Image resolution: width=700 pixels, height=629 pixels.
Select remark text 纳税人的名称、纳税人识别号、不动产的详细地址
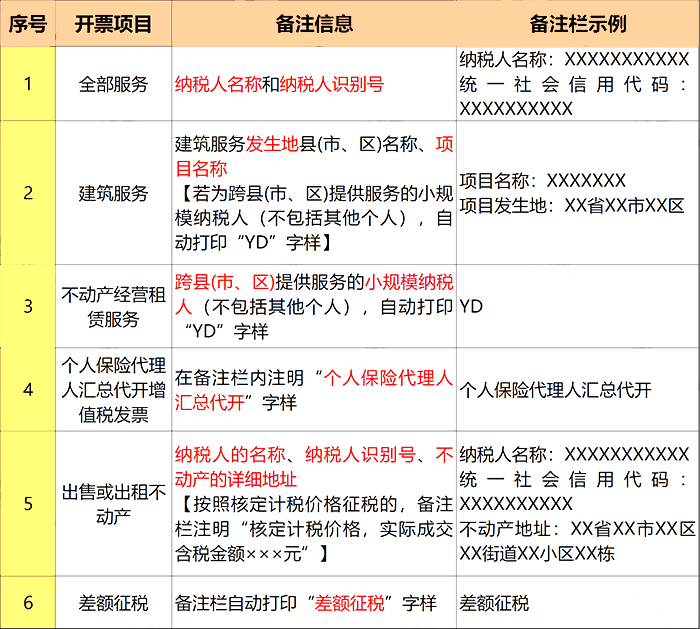pyautogui.click(x=314, y=467)
